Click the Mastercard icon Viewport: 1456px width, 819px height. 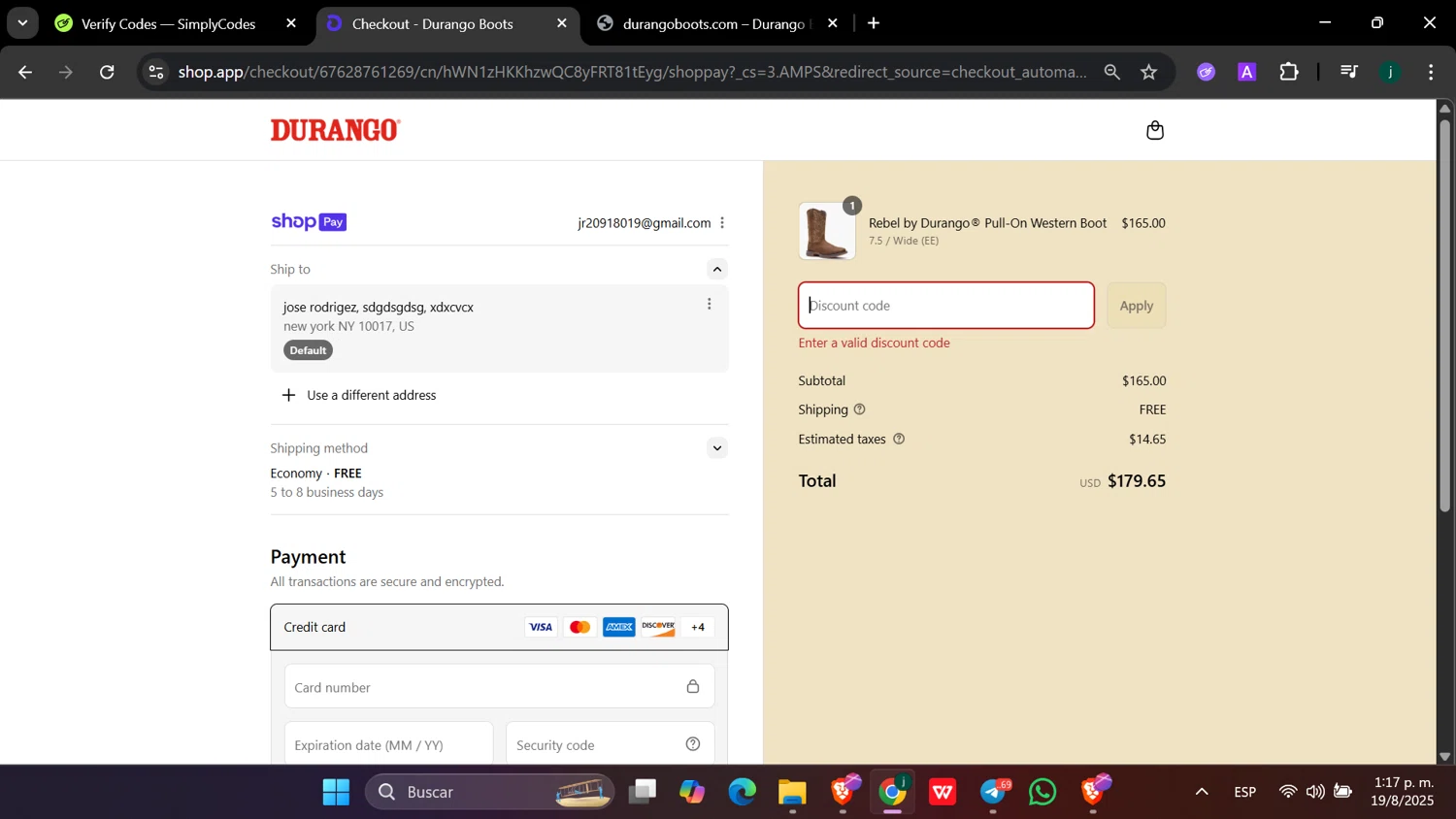click(579, 627)
